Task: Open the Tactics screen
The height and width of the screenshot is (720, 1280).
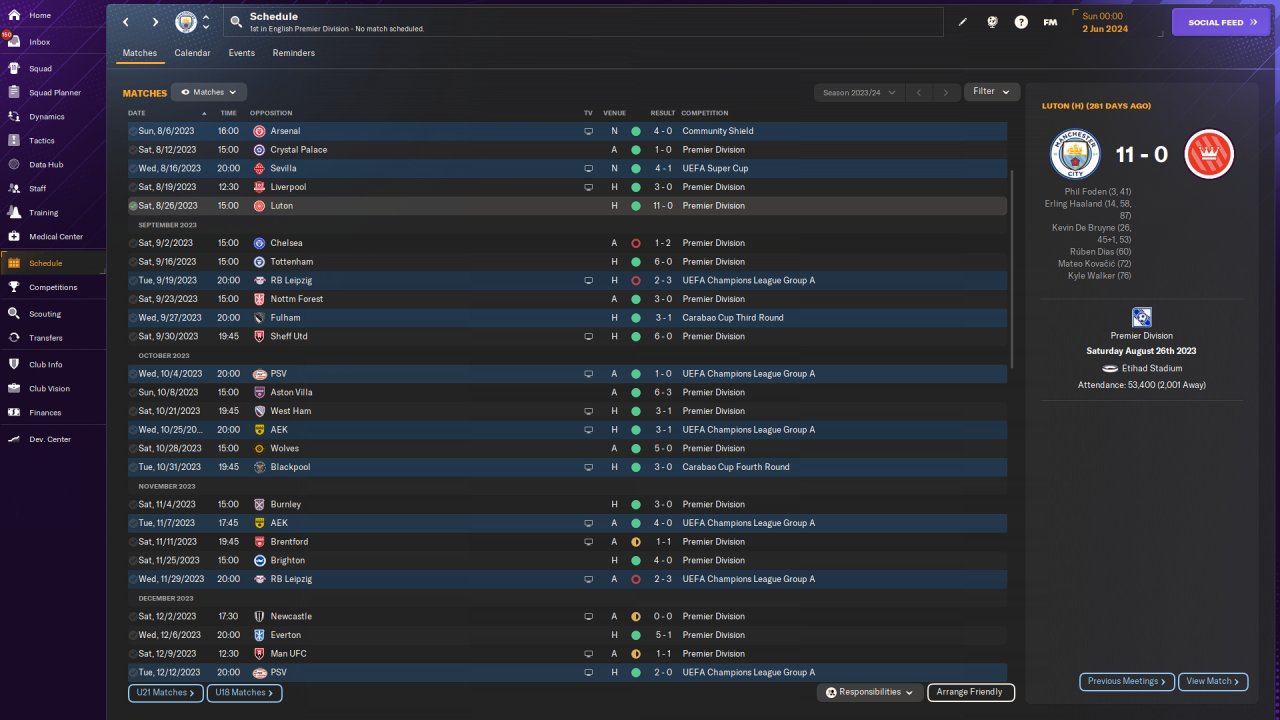Action: (52, 141)
